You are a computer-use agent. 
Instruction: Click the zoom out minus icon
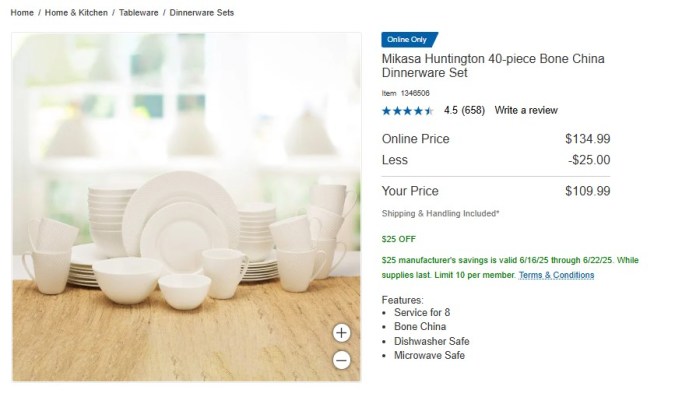click(341, 360)
